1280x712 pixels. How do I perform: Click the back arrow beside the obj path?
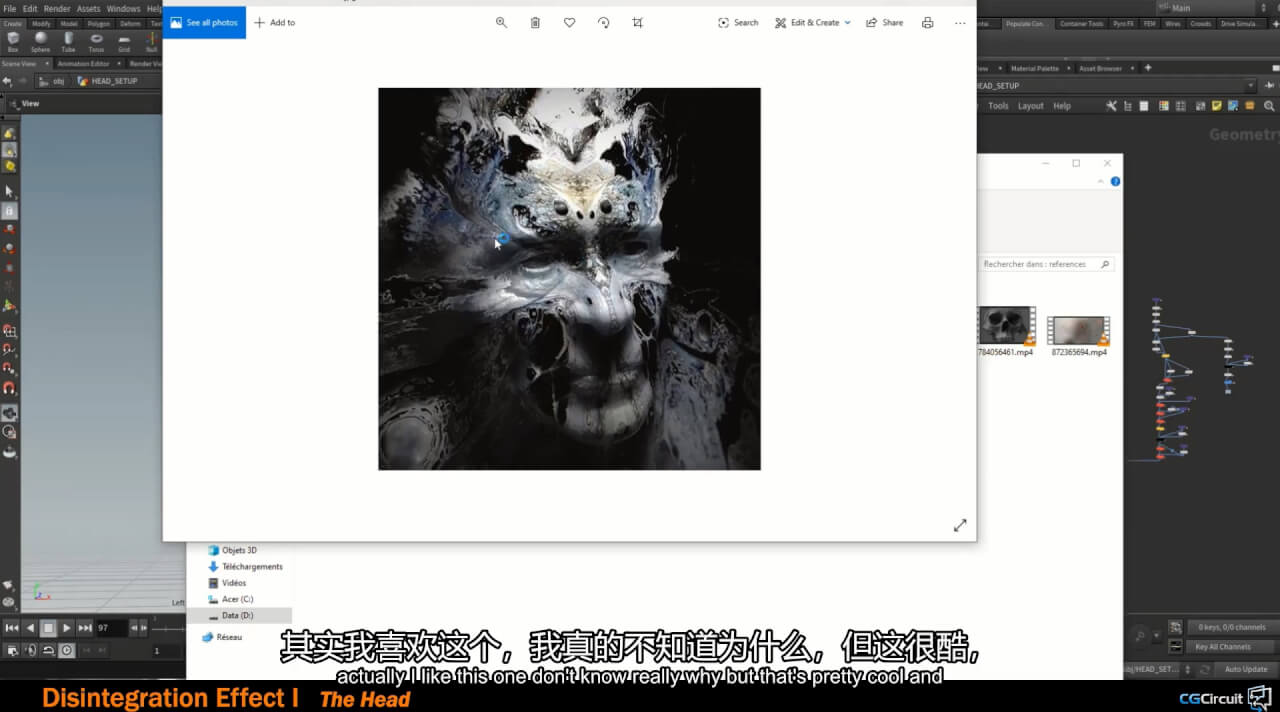(7, 81)
